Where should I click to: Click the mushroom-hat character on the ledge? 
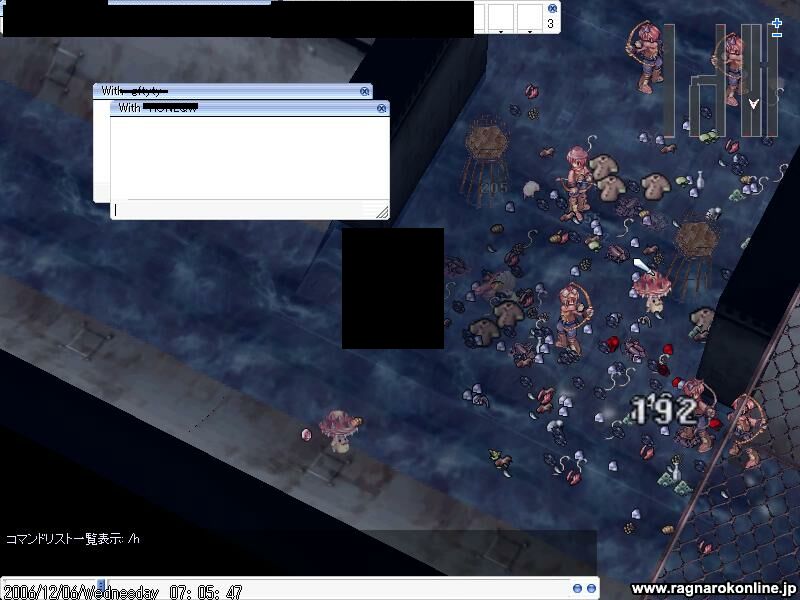click(x=340, y=431)
